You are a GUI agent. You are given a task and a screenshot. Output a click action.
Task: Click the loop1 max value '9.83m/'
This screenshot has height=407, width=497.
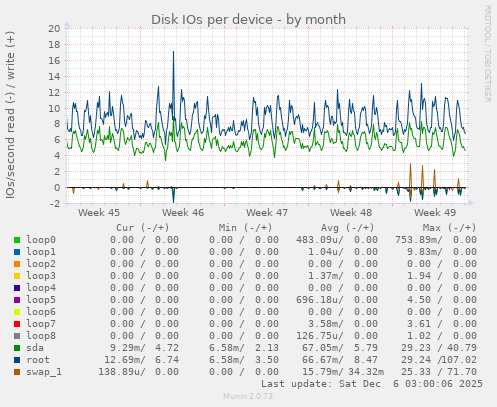(x=425, y=252)
